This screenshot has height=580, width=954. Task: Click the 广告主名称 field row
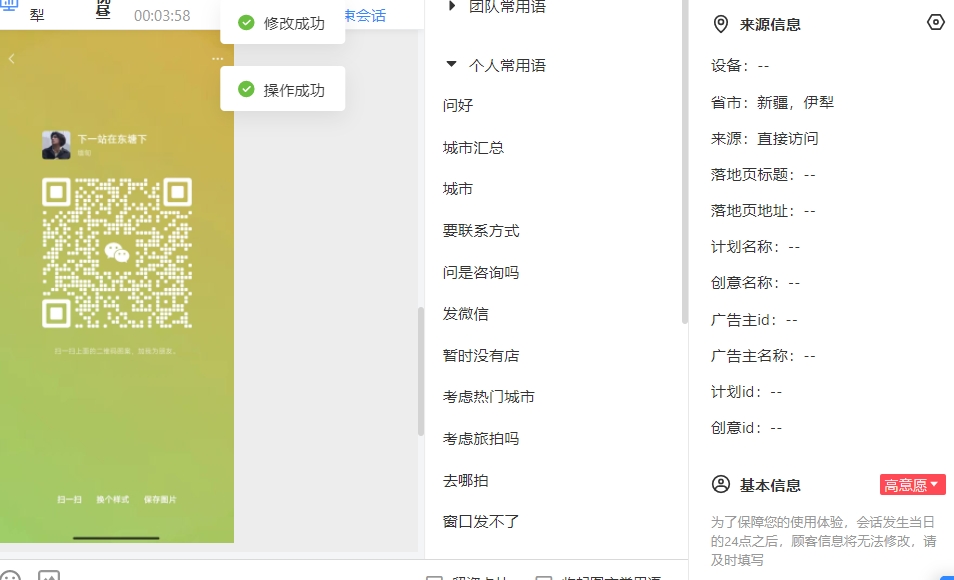point(763,355)
